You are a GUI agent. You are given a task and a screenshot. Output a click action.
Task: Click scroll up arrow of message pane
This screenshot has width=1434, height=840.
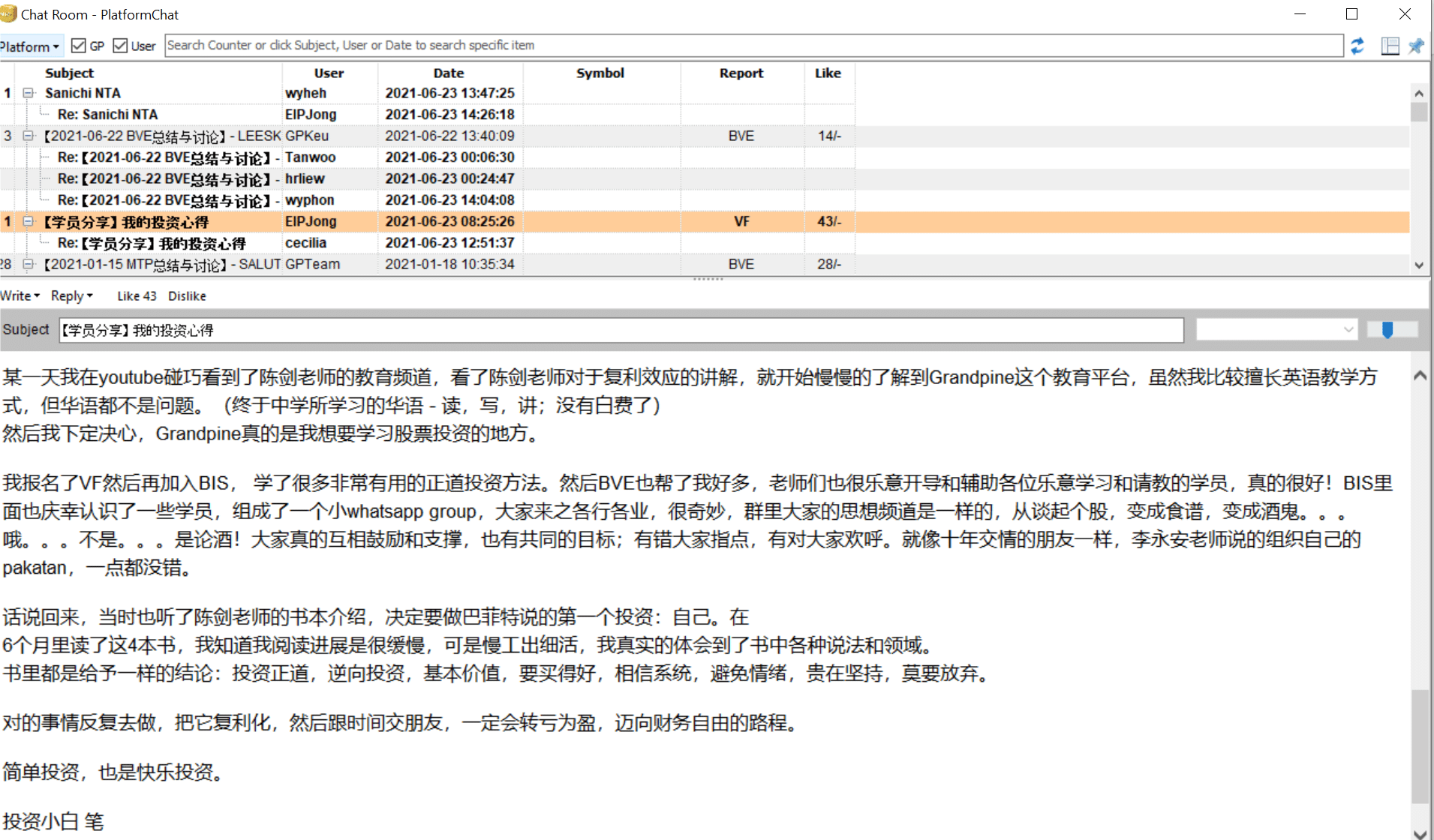coord(1420,376)
